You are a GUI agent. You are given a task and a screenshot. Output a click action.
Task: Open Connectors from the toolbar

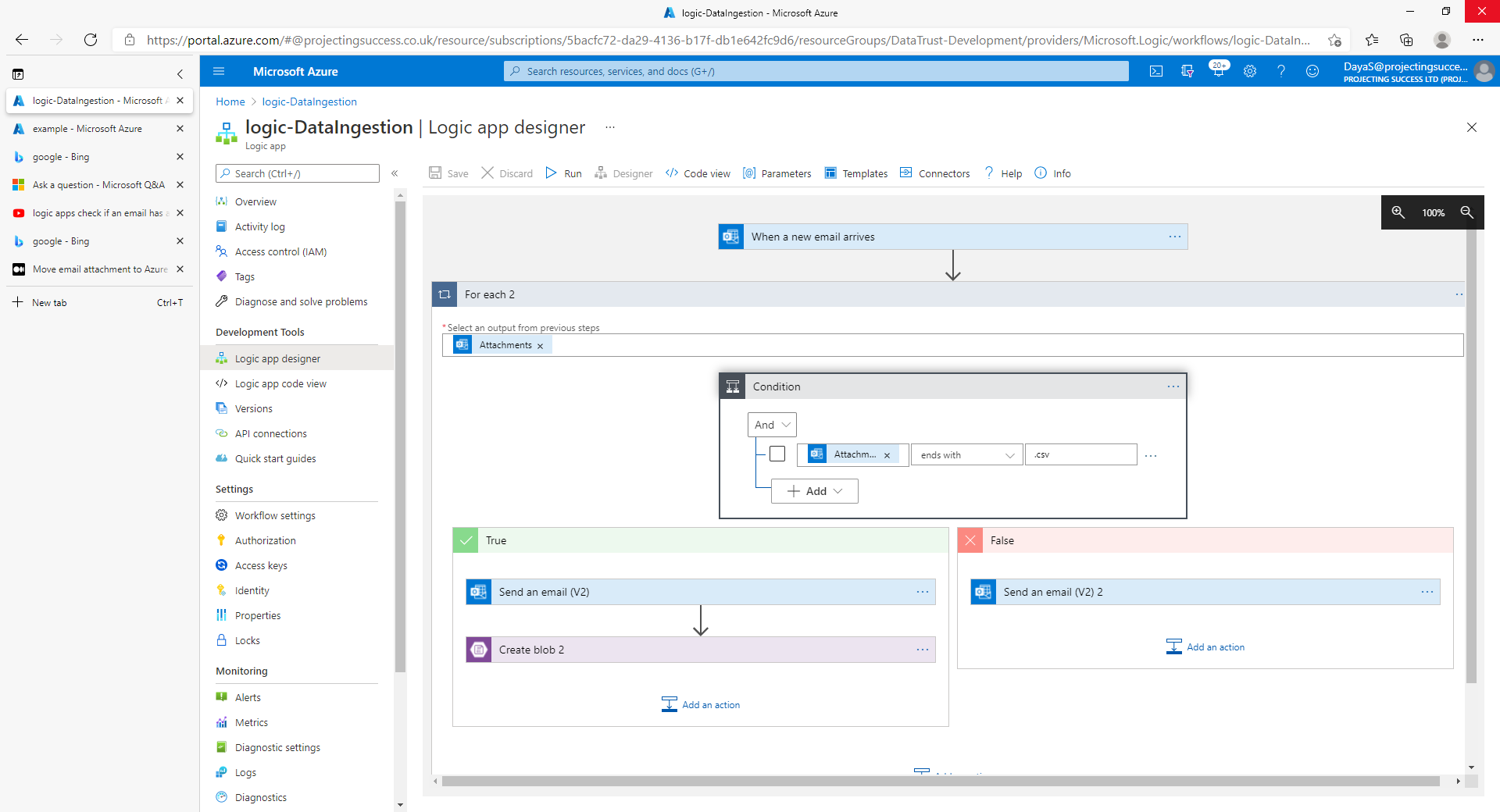935,173
